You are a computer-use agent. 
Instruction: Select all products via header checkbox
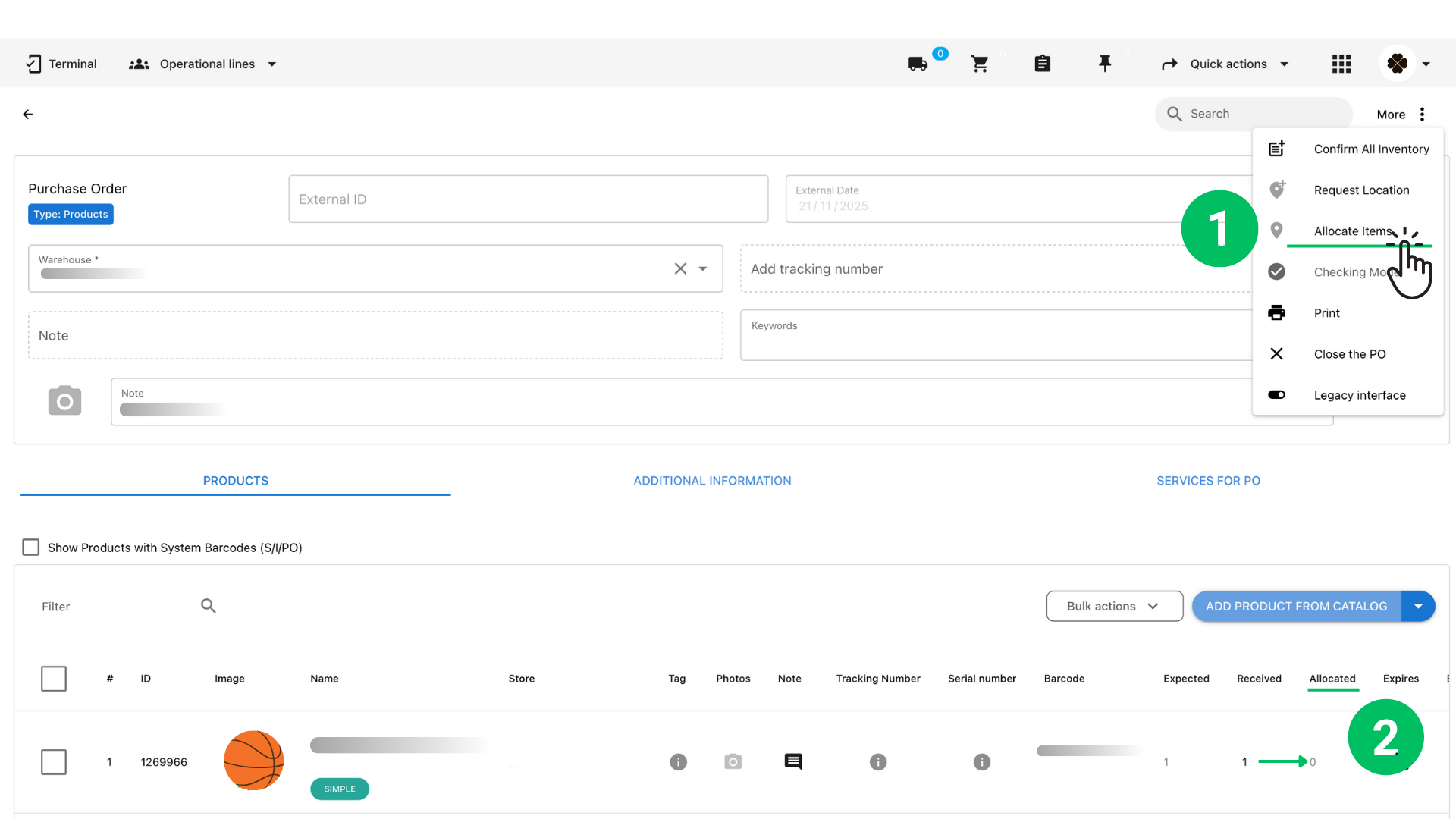tap(54, 679)
